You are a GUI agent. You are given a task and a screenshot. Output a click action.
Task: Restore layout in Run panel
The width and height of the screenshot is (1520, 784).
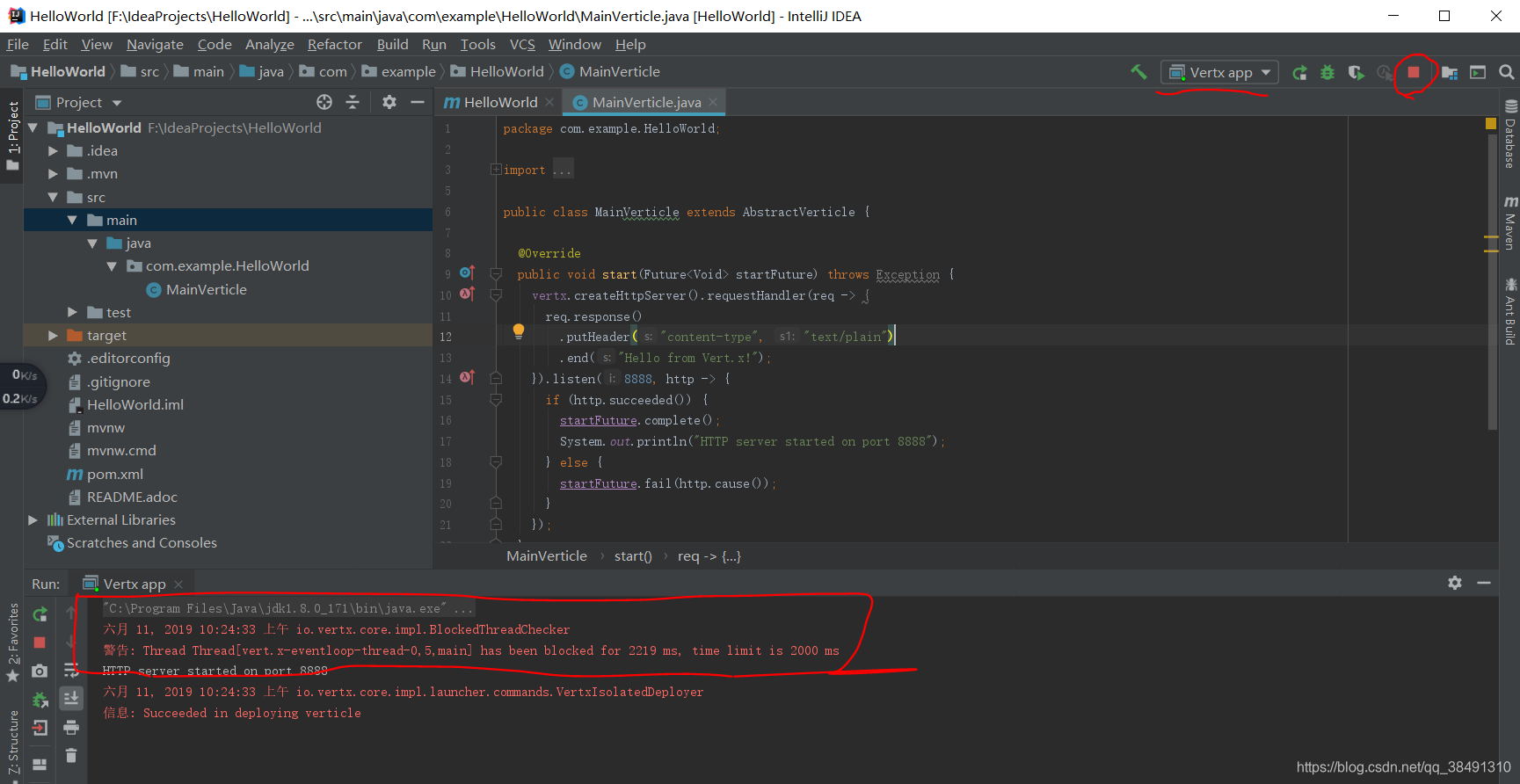tap(40, 764)
